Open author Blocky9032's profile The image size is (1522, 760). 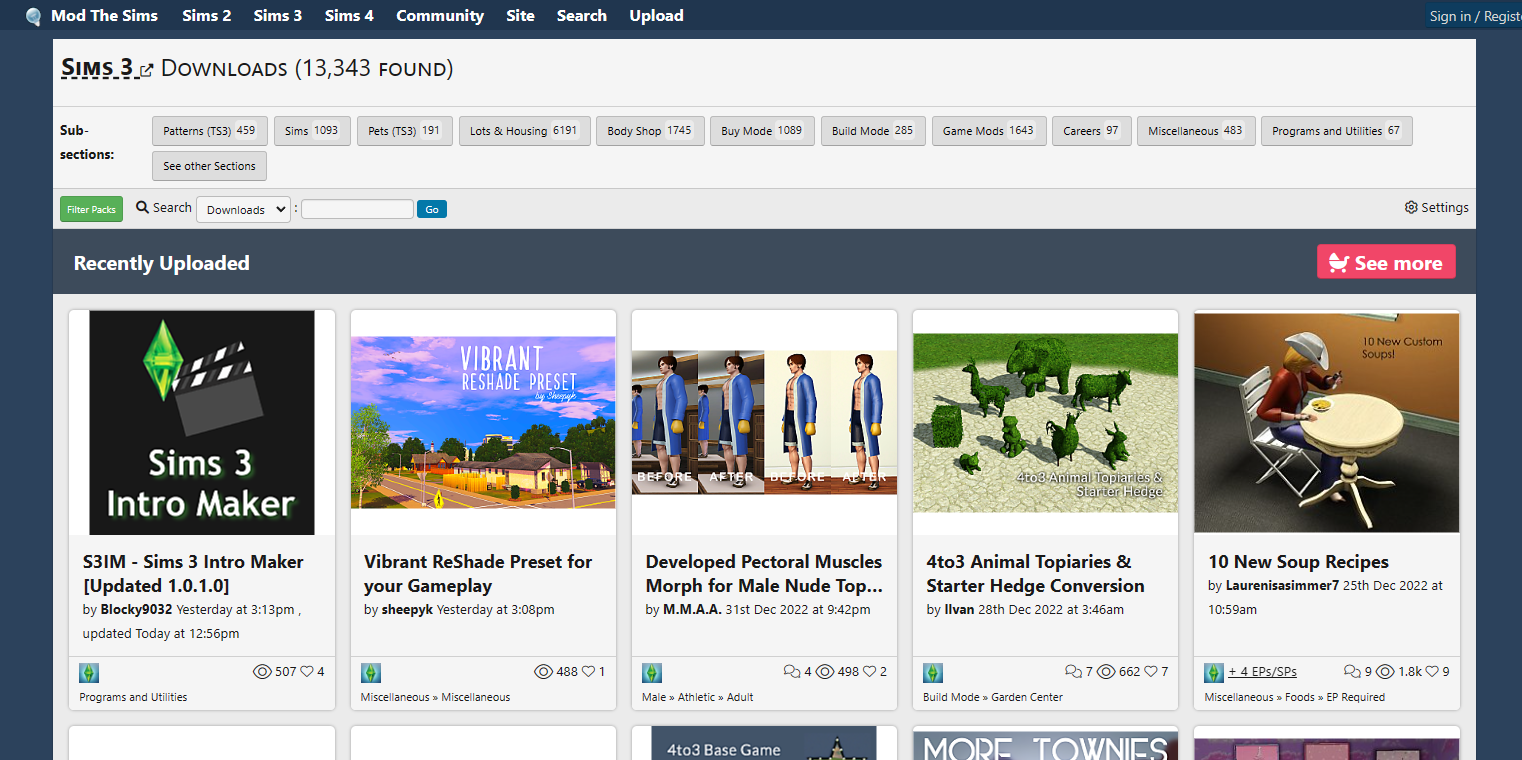click(x=136, y=610)
